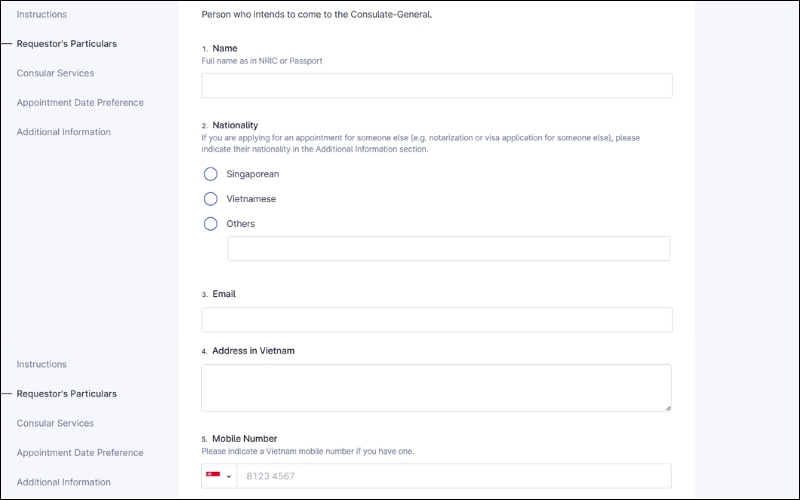Image resolution: width=800 pixels, height=500 pixels.
Task: Expand the country code dropdown chevron
Action: [228, 476]
